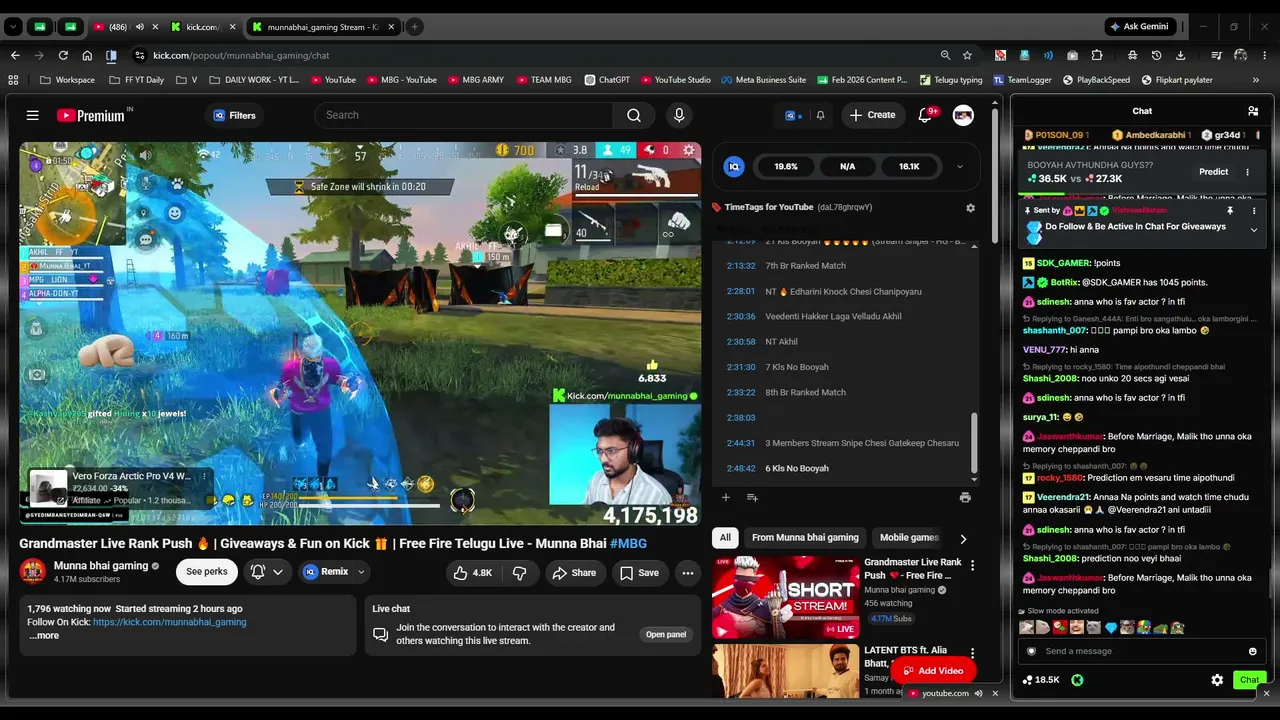
Task: Share the live stream video
Action: pyautogui.click(x=574, y=573)
